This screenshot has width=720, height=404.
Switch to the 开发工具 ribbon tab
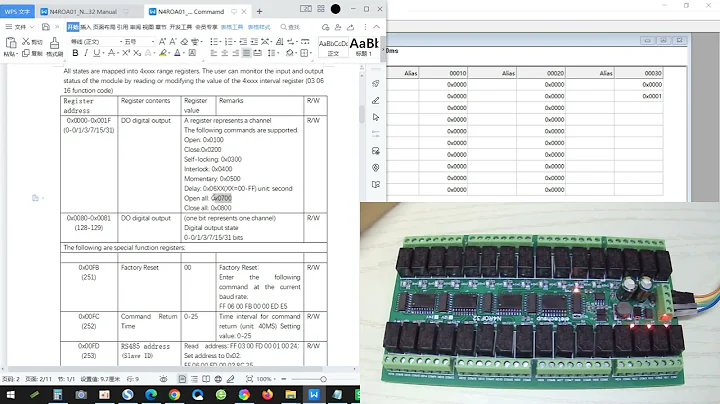[x=181, y=27]
